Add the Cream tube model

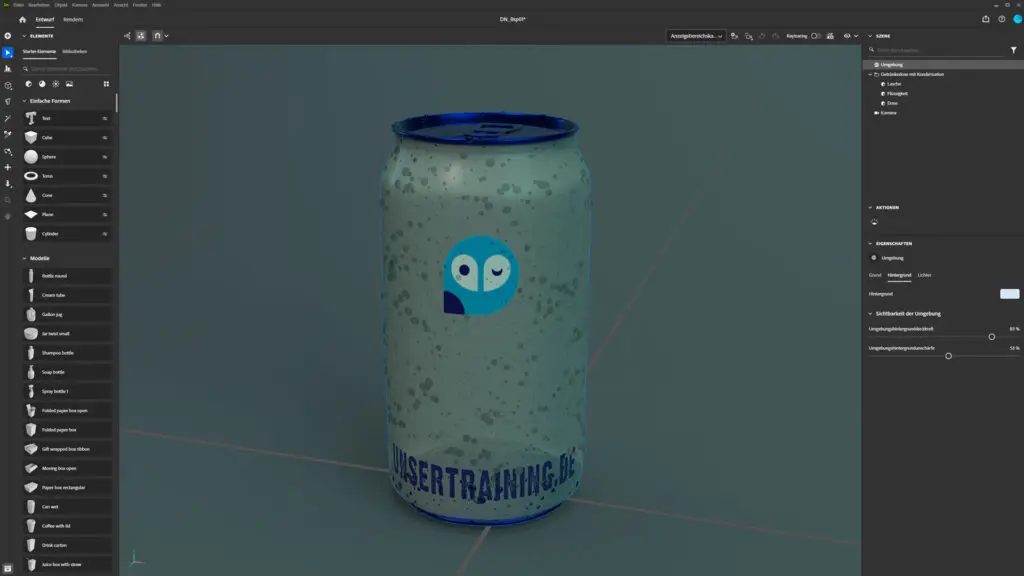(x=66, y=295)
